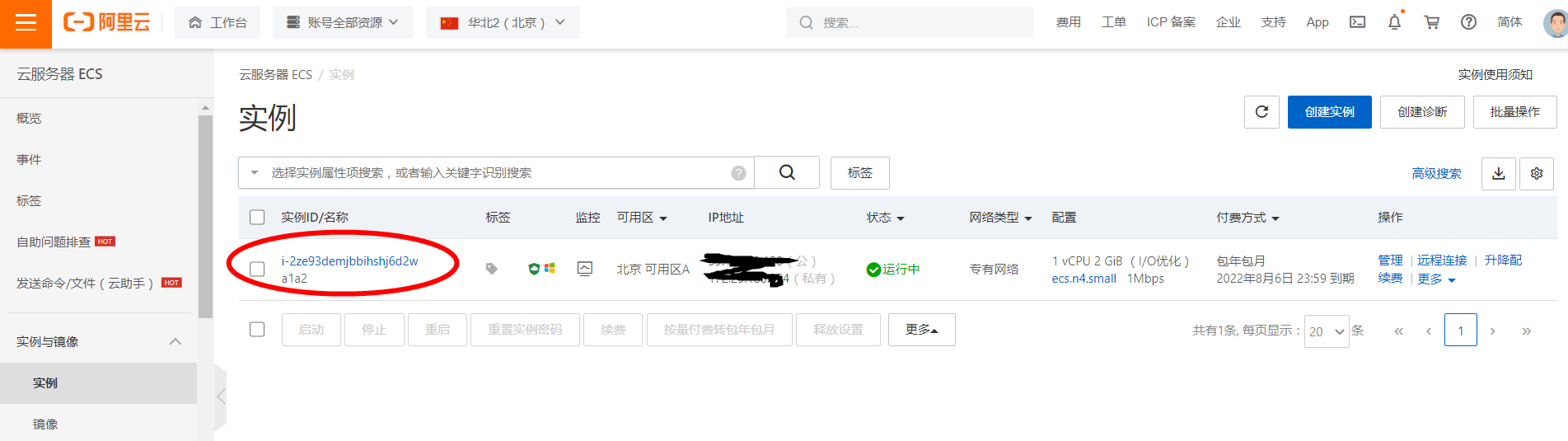Open the help question mark icon
Viewport: 1568px width, 441px height.
[1468, 22]
